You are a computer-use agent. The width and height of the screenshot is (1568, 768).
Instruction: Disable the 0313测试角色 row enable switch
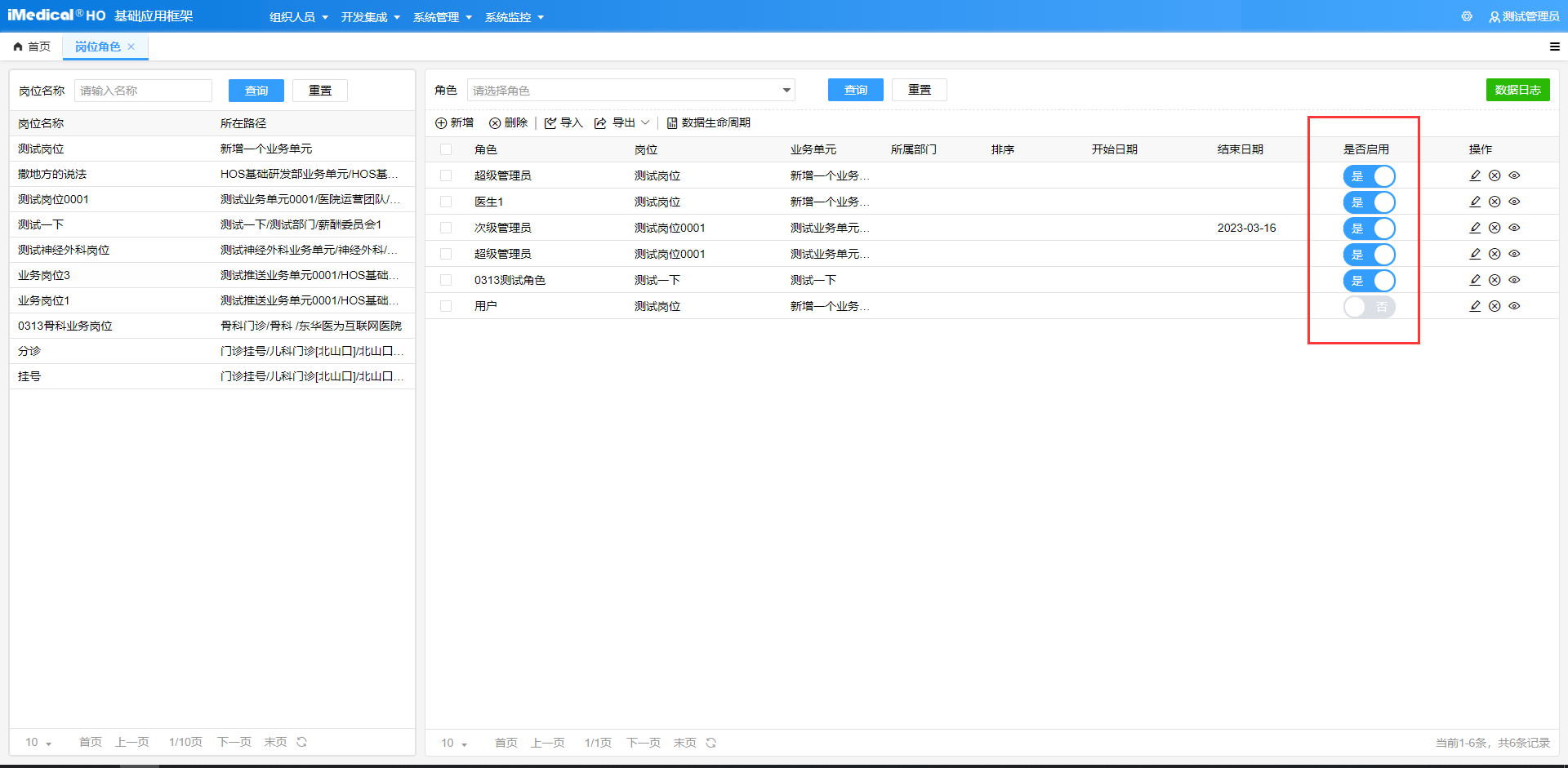coord(1369,280)
